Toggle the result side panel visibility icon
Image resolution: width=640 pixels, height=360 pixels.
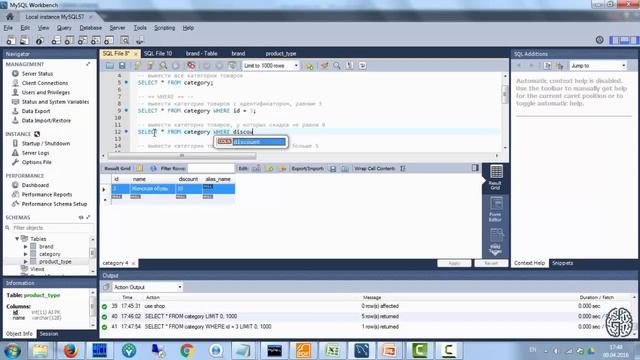475,168
